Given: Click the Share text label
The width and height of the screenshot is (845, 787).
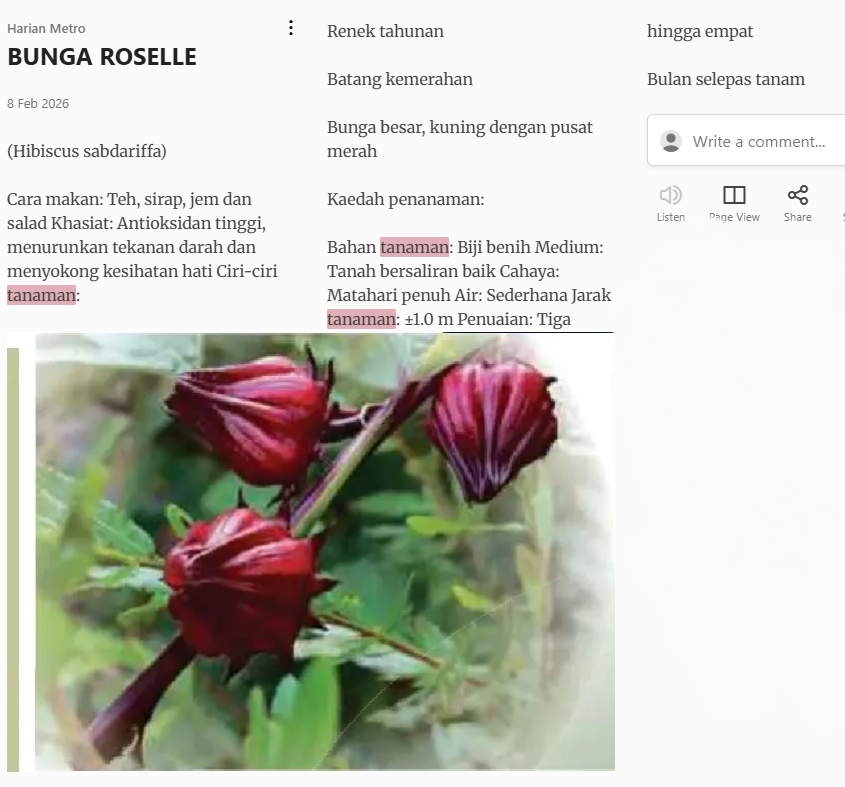Looking at the screenshot, I should pos(798,217).
